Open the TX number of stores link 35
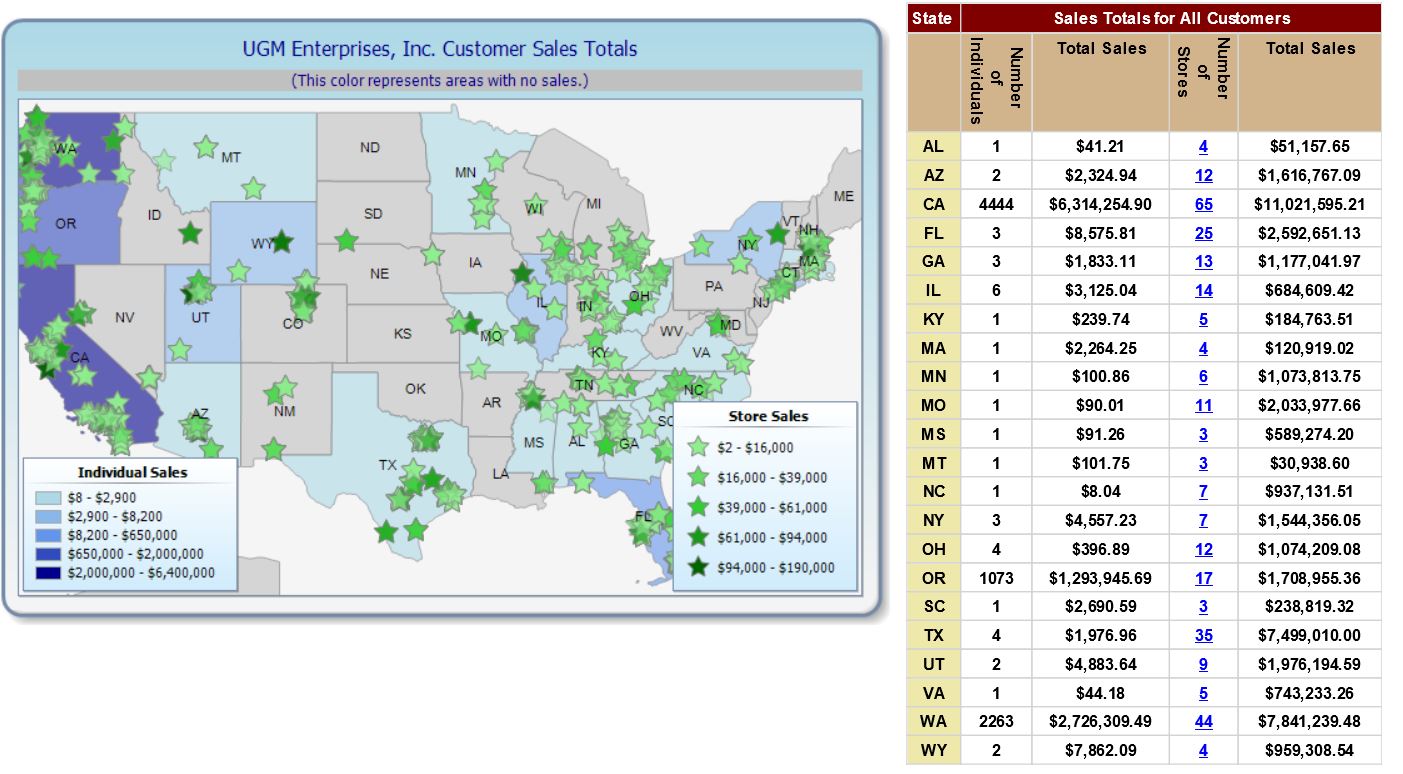Image resolution: width=1403 pixels, height=774 pixels. (1203, 636)
